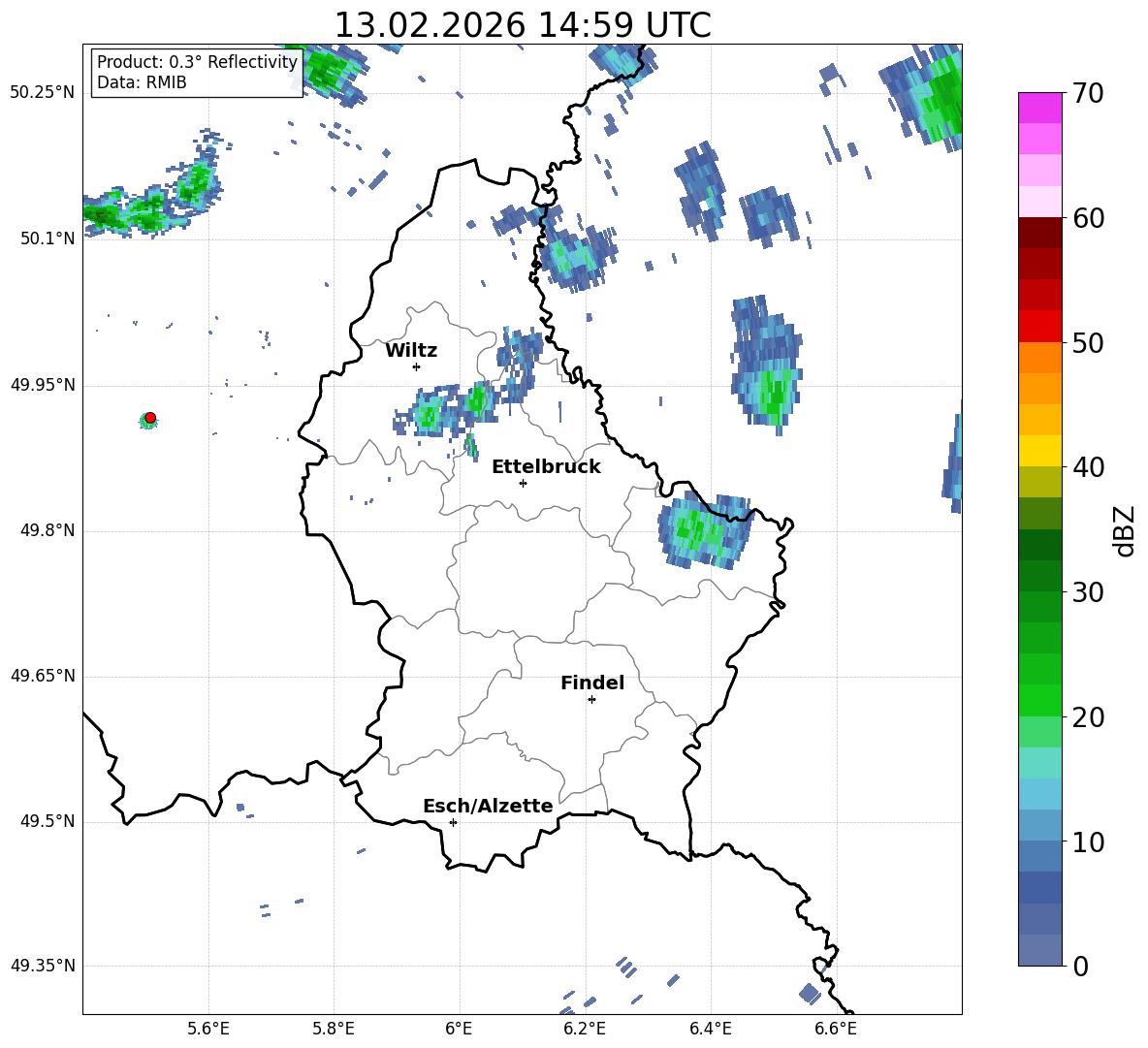Select the Wiltz city label

pos(411,351)
